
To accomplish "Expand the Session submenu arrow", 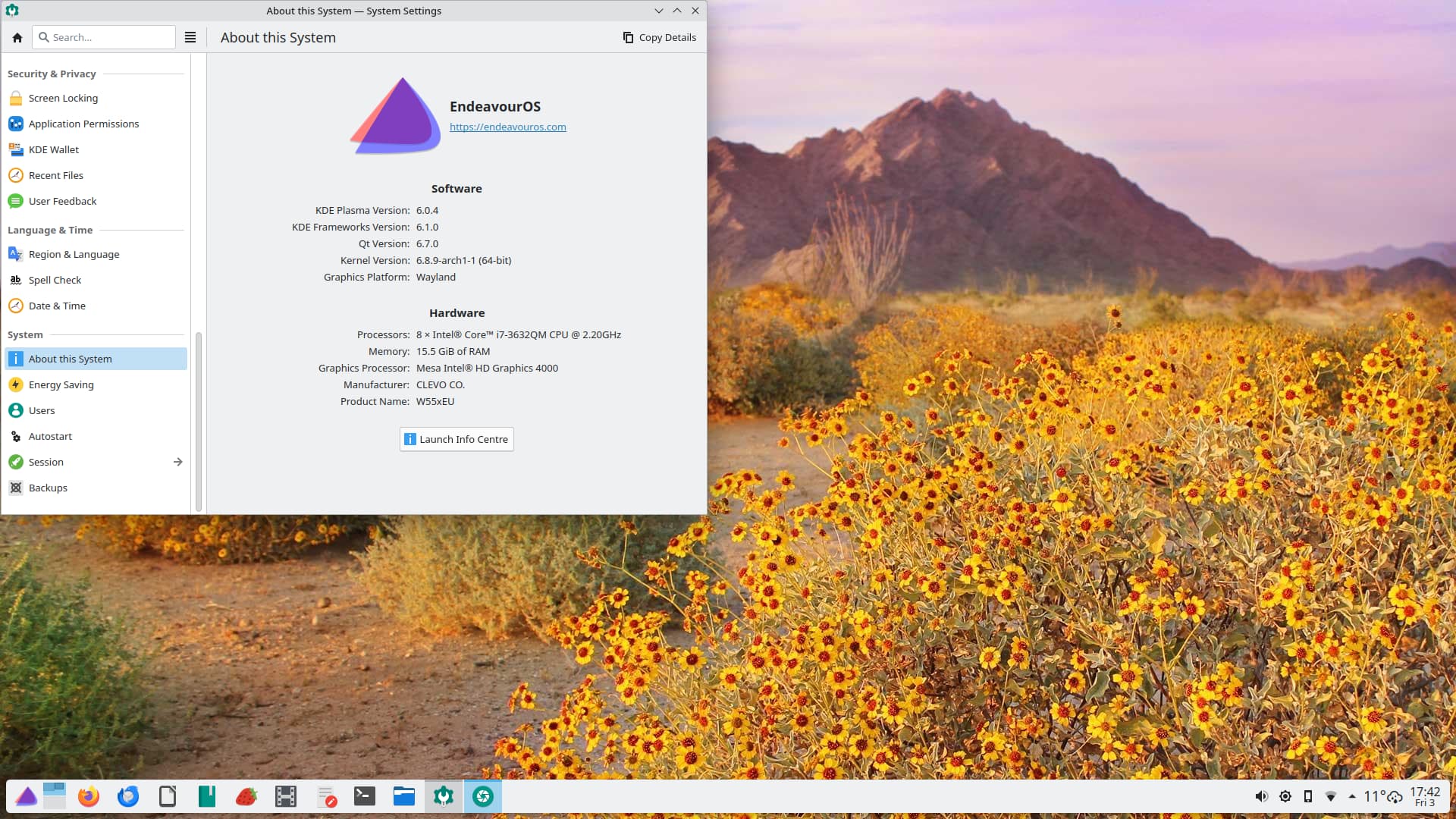I will (x=177, y=462).
